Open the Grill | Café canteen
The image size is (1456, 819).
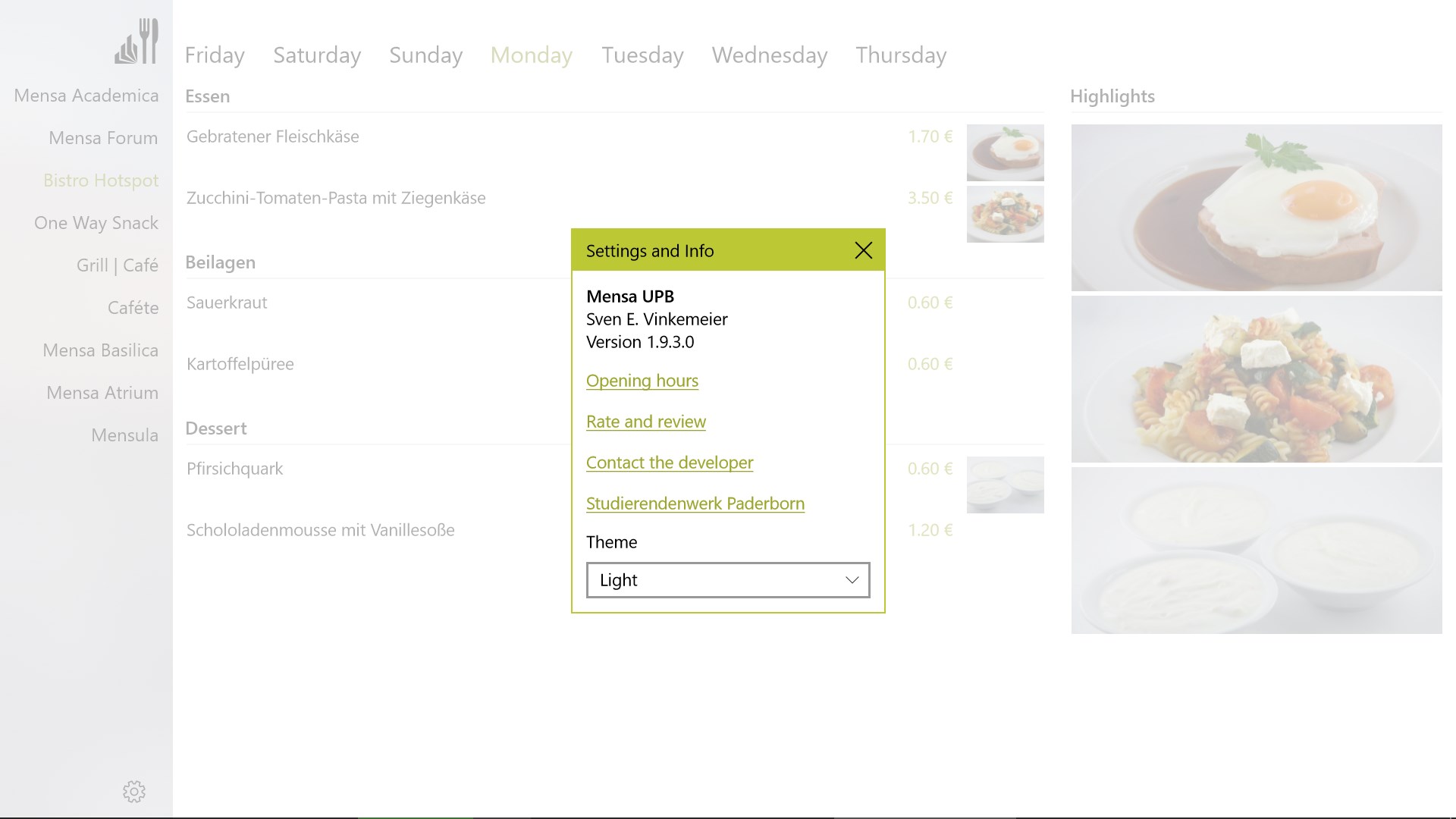(x=117, y=265)
